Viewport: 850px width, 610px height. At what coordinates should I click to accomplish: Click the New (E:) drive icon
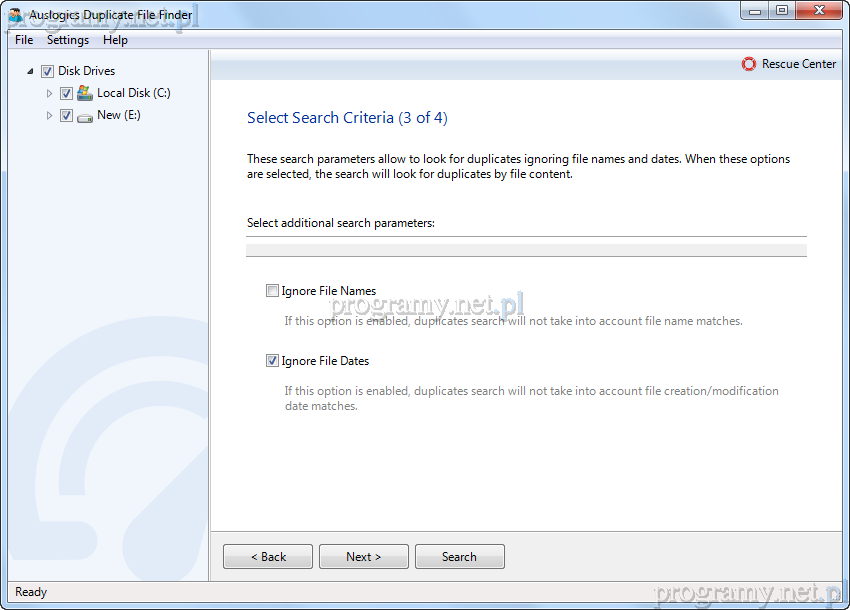(x=85, y=116)
